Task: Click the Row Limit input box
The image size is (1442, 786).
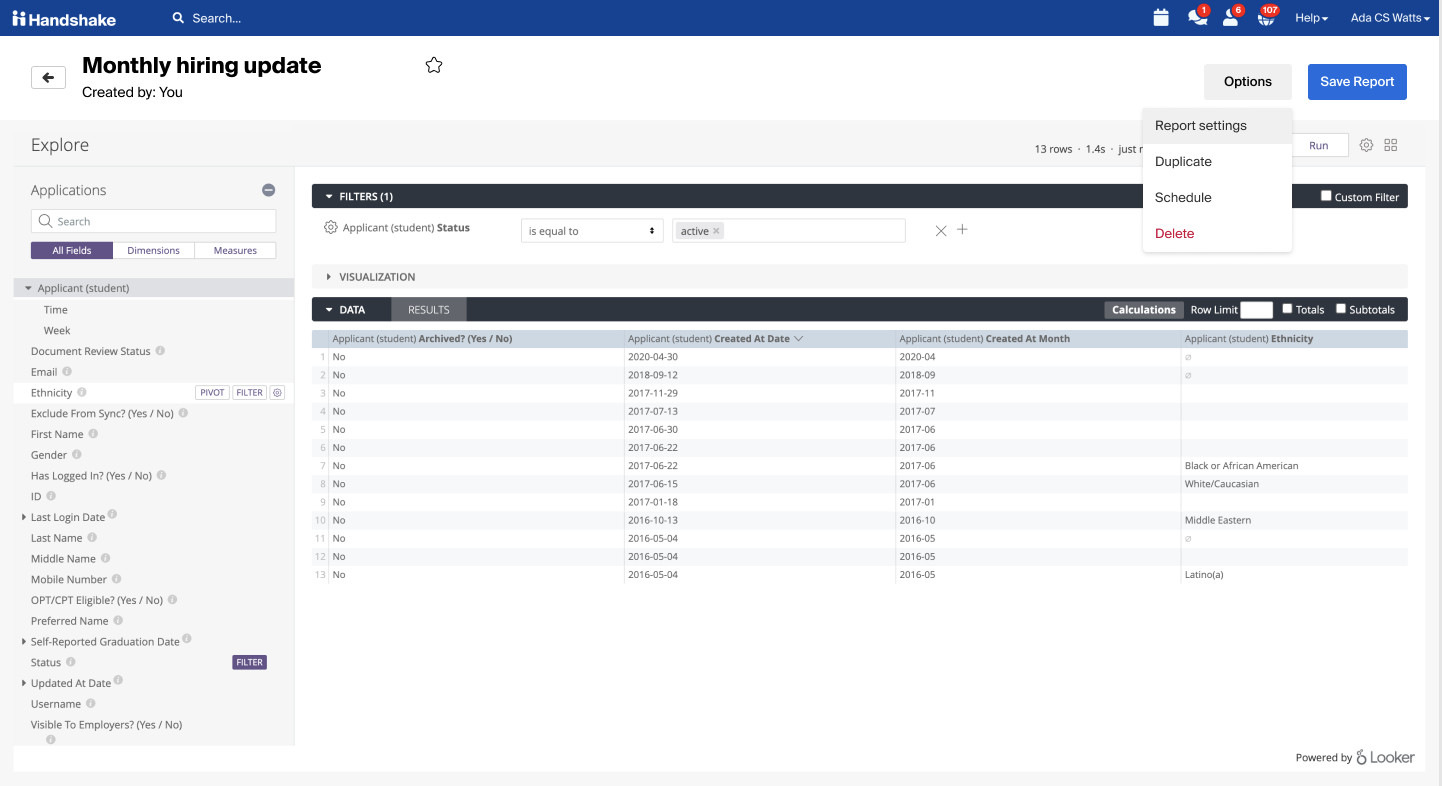Action: point(1256,310)
